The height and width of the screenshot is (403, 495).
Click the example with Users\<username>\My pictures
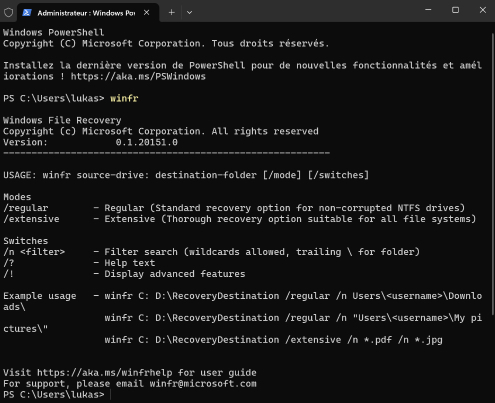pos(243,323)
